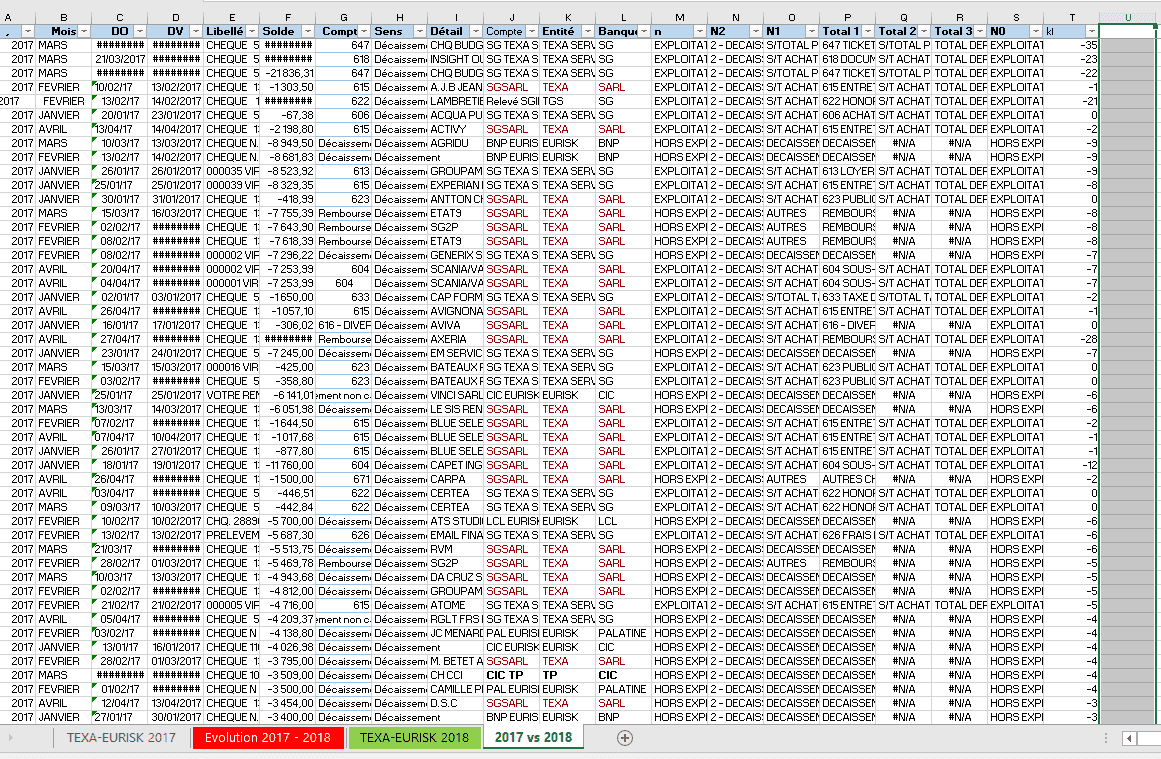Image resolution: width=1161 pixels, height=759 pixels.
Task: Click the cell containing AXERIA
Action: [455, 339]
